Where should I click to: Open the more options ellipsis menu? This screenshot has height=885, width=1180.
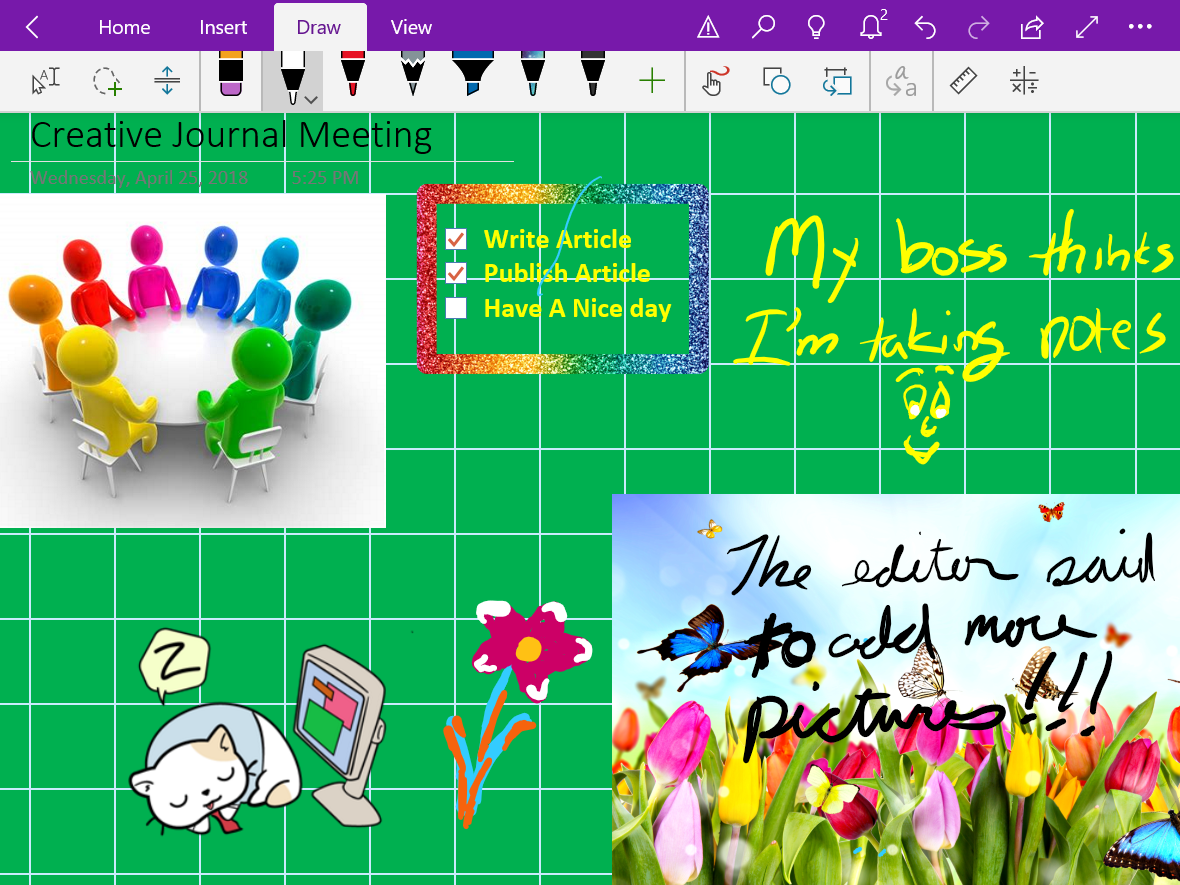[x=1139, y=27]
